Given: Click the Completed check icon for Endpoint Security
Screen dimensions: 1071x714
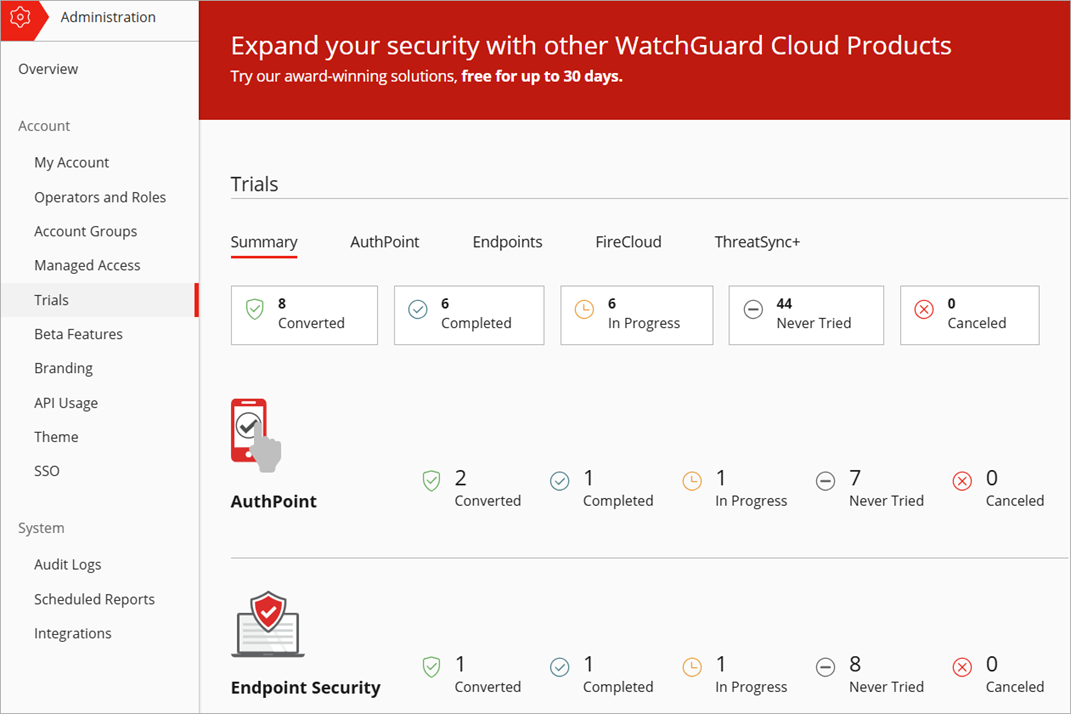Looking at the screenshot, I should tap(560, 666).
